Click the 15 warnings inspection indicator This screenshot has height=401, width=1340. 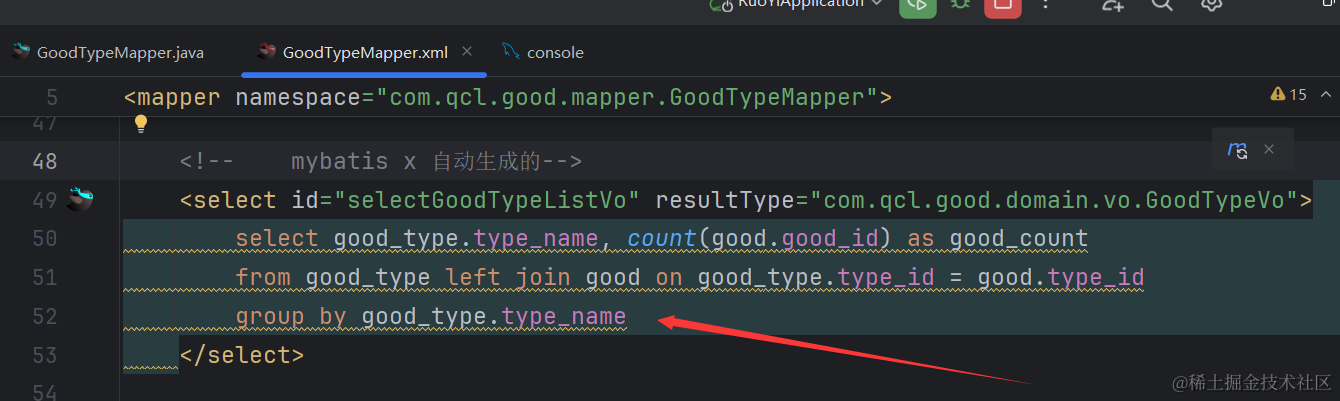click(1288, 95)
